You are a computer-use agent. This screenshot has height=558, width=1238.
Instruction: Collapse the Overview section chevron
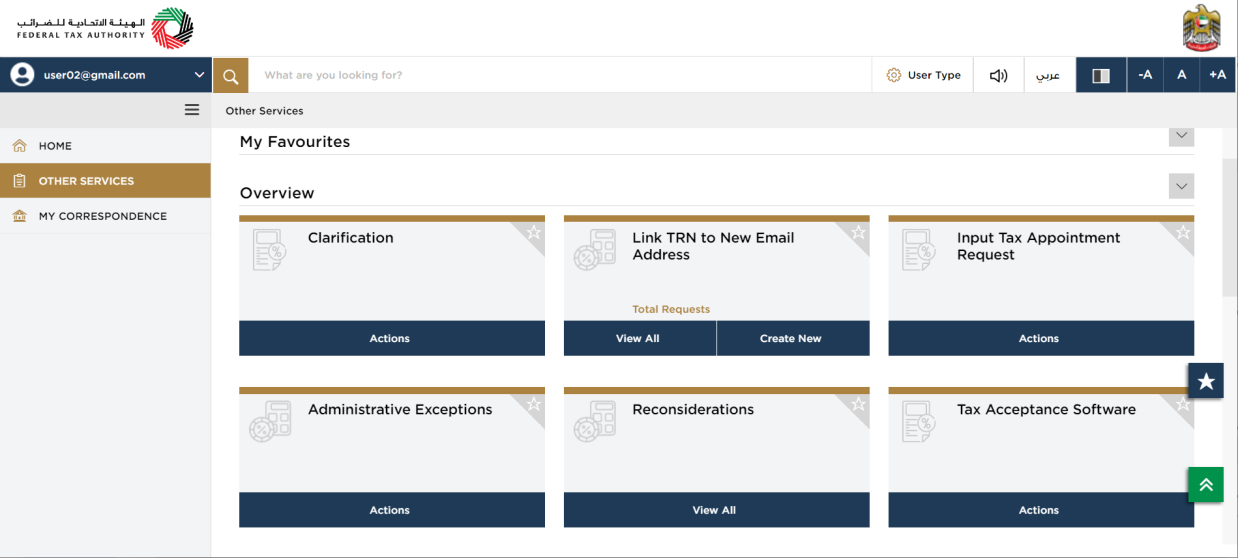[1181, 186]
